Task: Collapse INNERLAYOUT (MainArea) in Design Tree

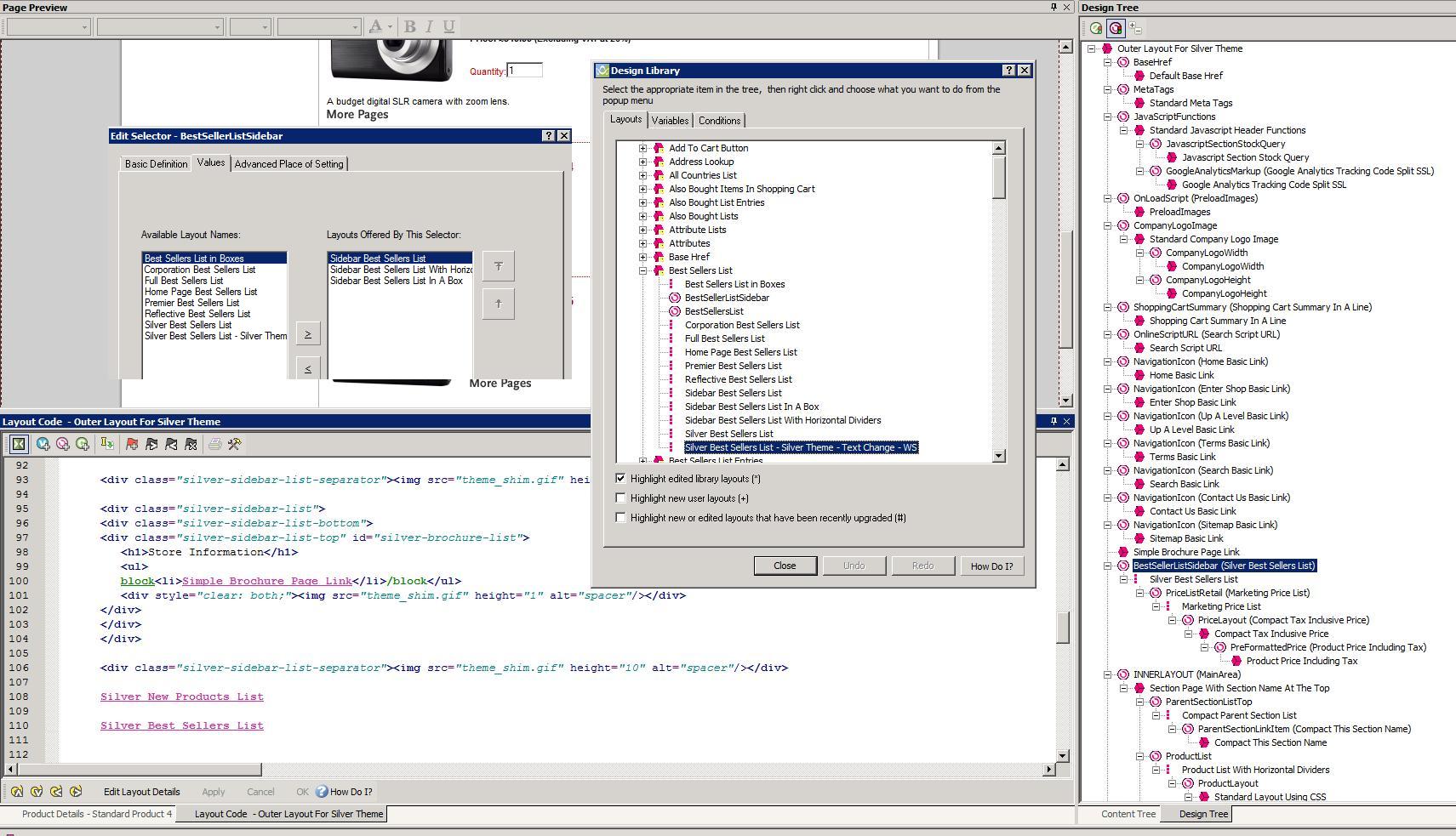Action: (1108, 674)
